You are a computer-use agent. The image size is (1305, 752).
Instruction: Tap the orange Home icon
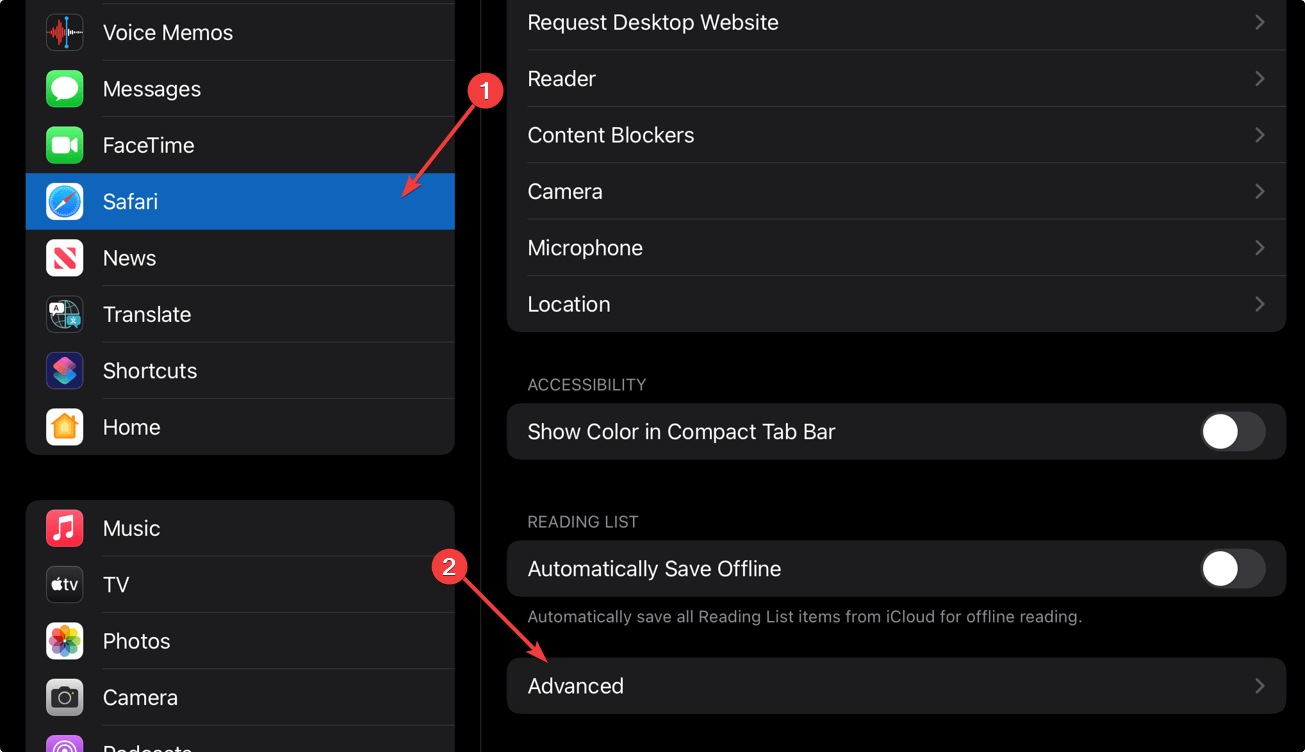(x=65, y=427)
